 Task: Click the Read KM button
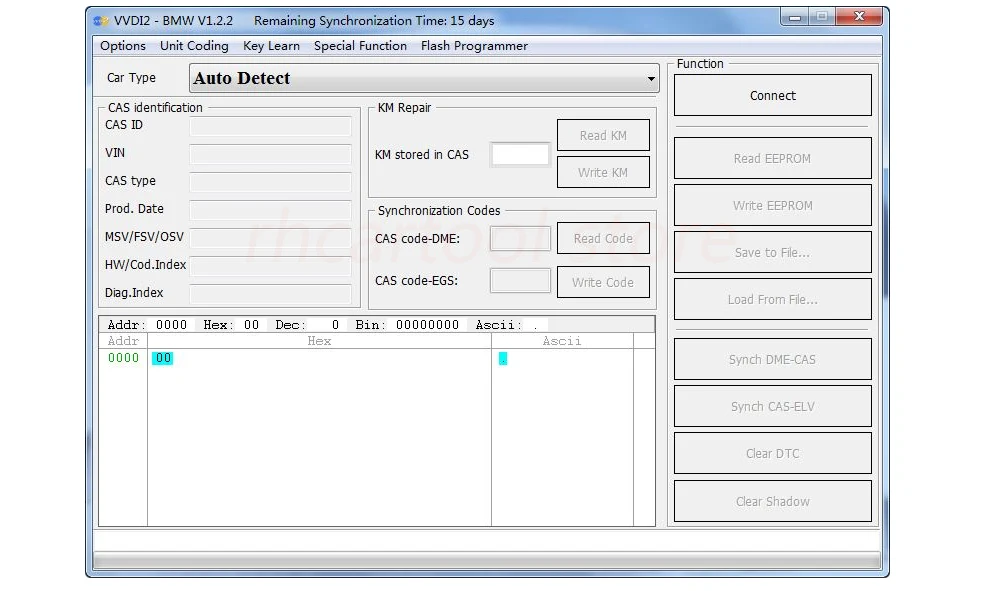[603, 135]
